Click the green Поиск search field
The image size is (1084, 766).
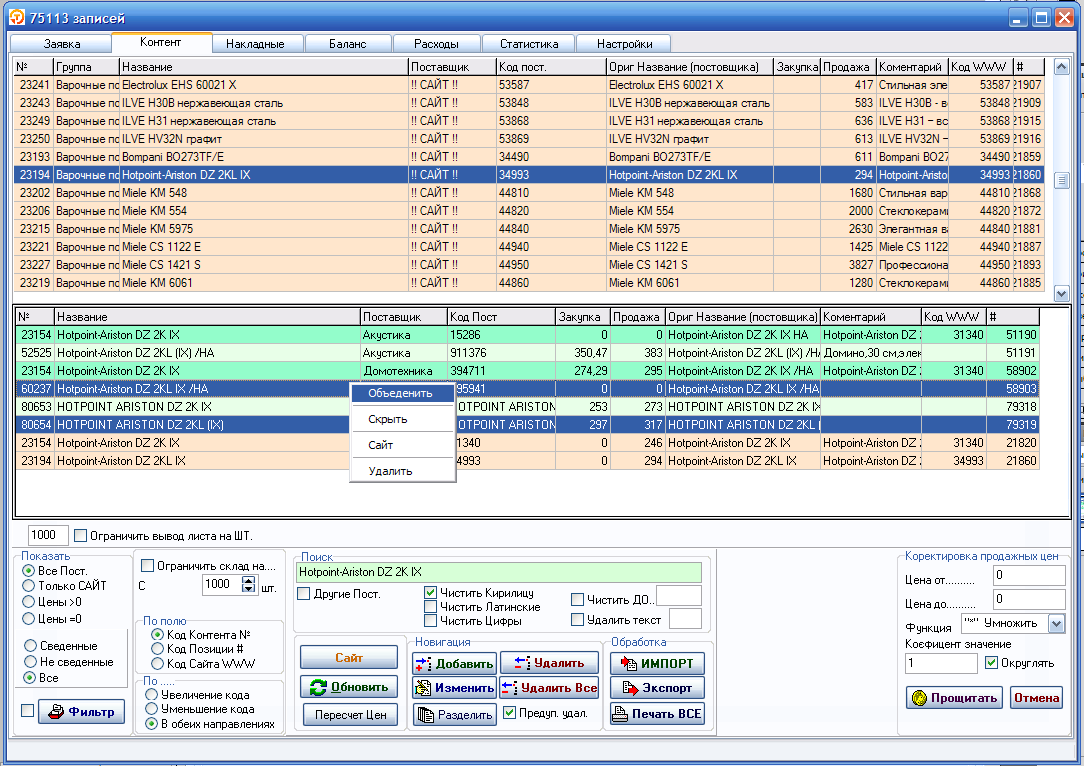[502, 572]
